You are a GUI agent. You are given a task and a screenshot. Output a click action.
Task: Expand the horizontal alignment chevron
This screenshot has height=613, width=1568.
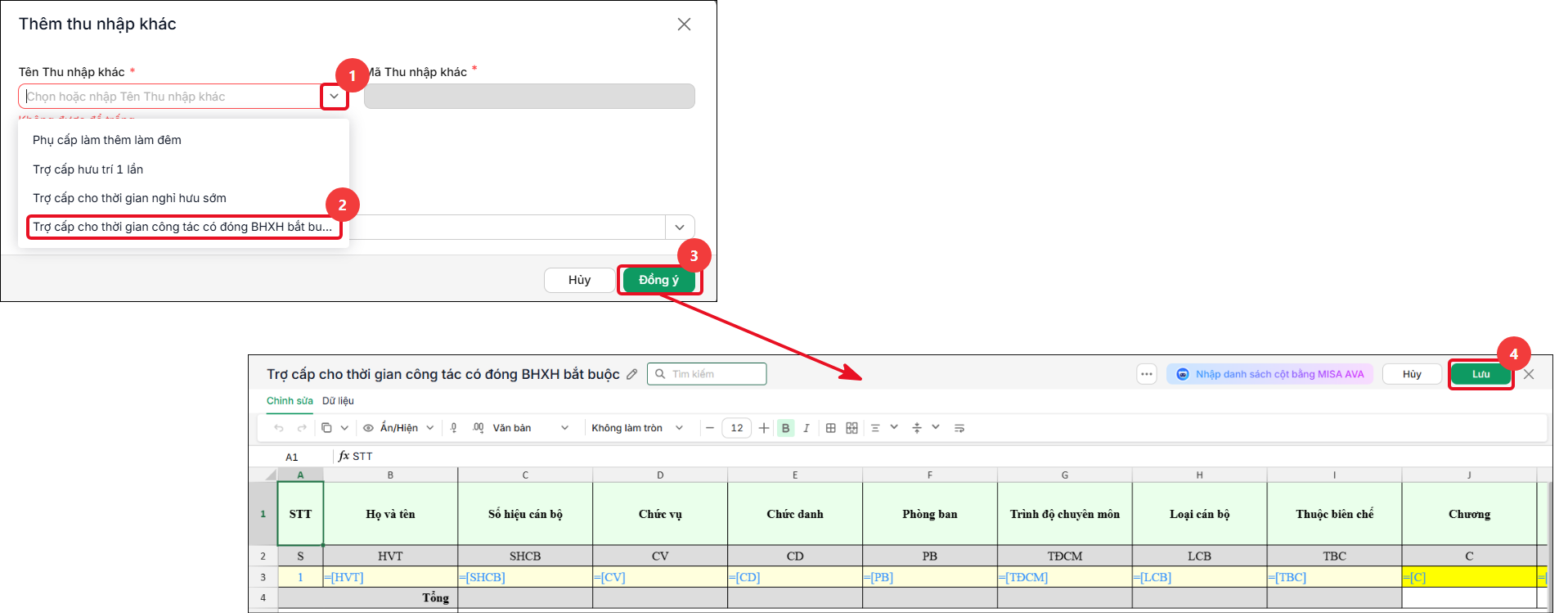(x=894, y=427)
